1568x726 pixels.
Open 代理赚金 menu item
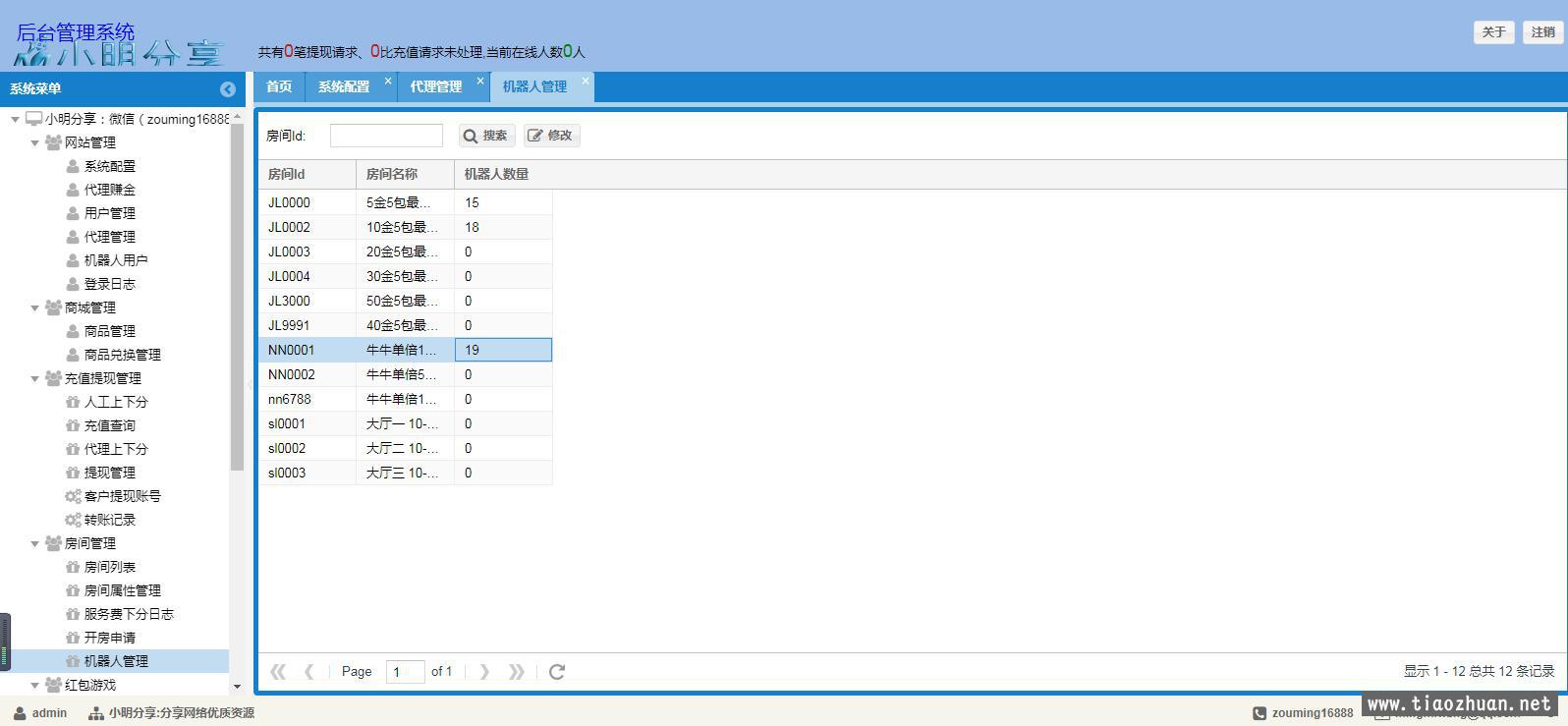click(110, 190)
